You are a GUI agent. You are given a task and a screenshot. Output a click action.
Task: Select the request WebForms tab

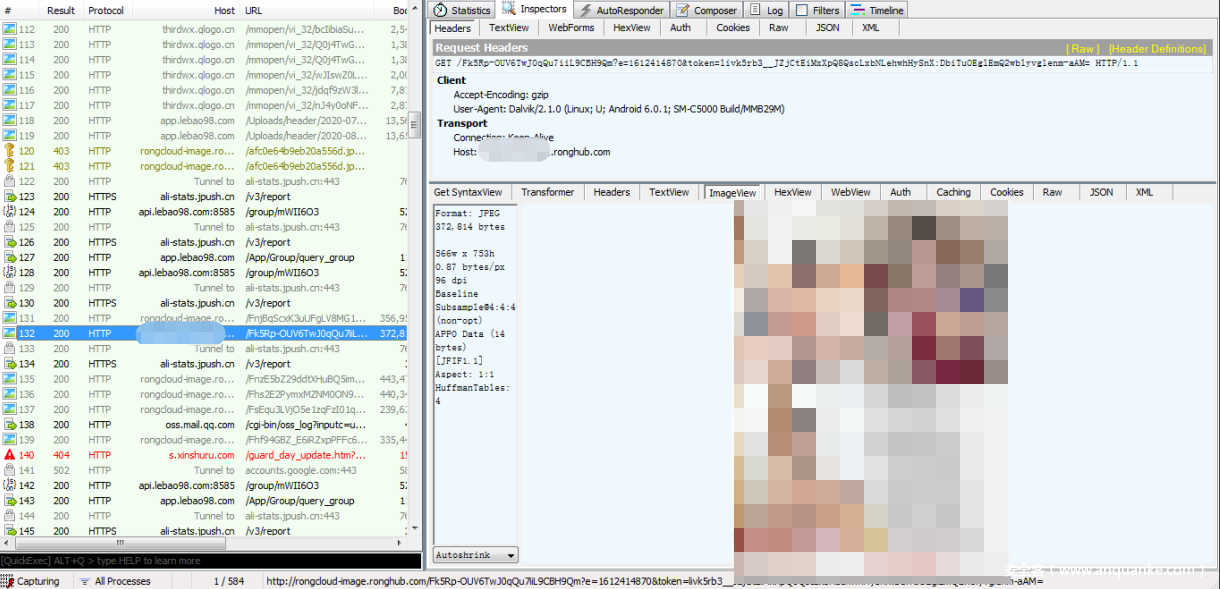571,28
